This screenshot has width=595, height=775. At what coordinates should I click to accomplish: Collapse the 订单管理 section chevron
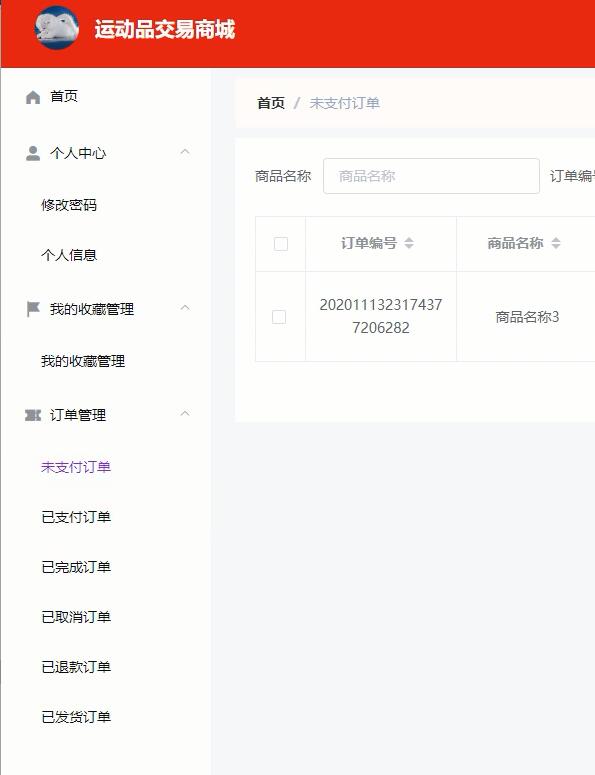[185, 413]
